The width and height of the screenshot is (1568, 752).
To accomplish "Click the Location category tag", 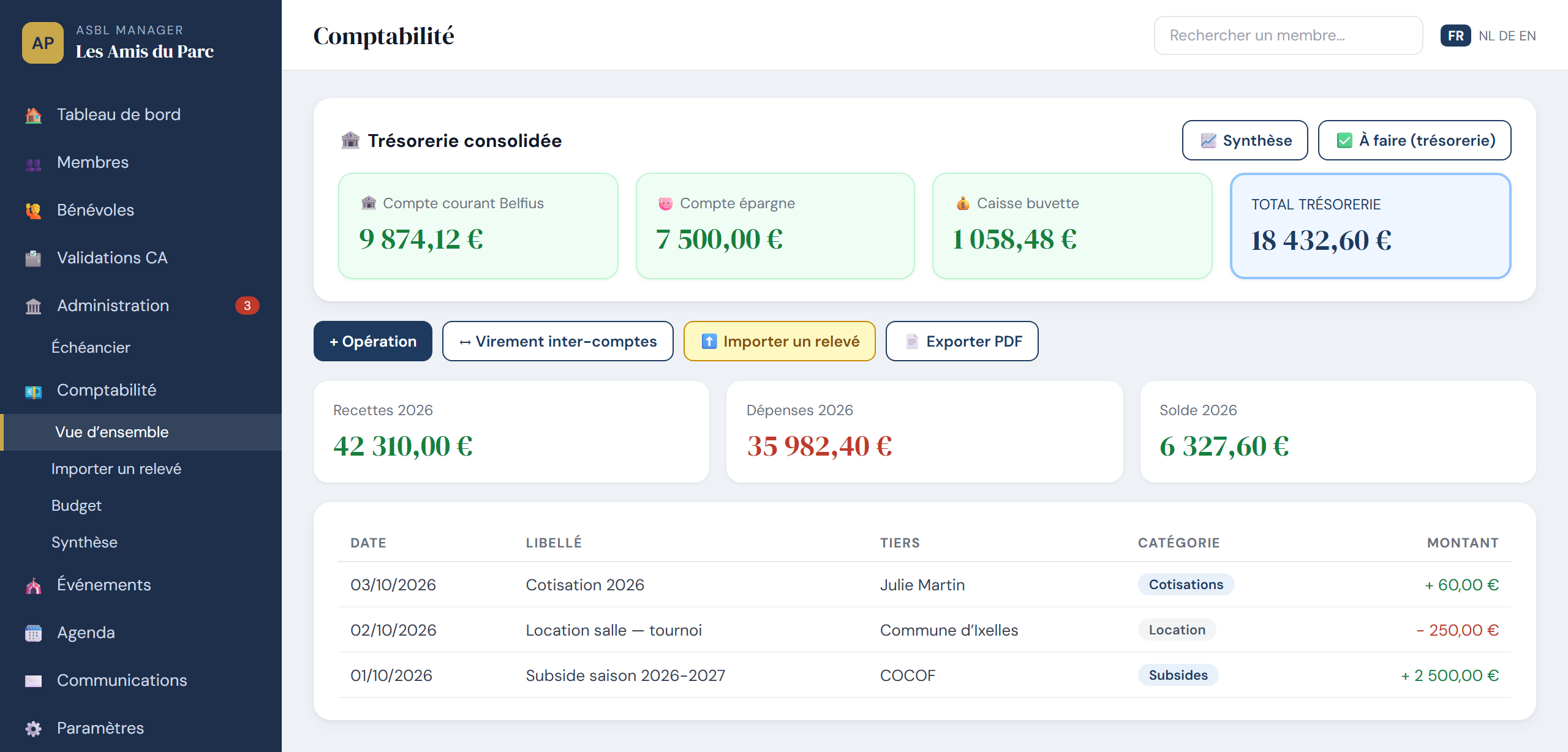I will [x=1177, y=630].
